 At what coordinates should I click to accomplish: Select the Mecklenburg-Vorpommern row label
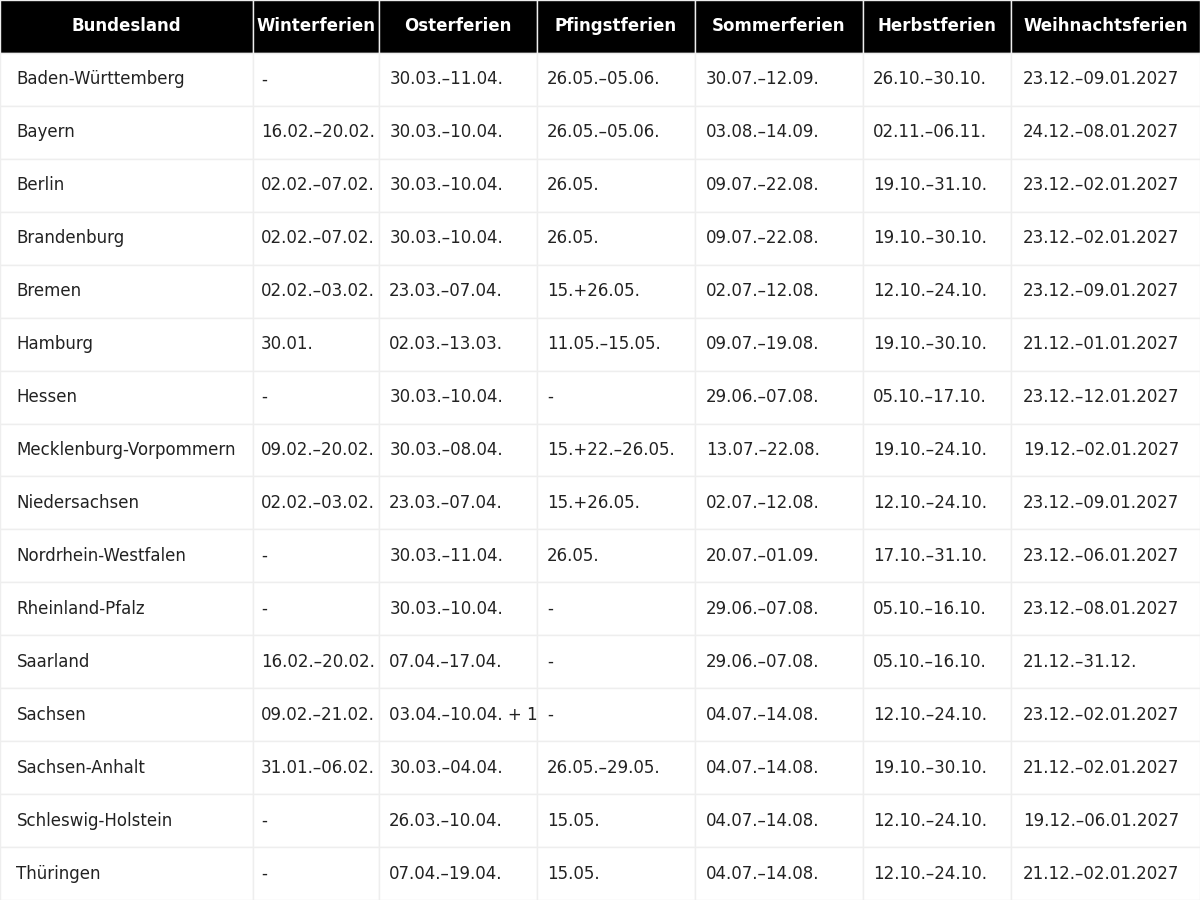[126, 450]
